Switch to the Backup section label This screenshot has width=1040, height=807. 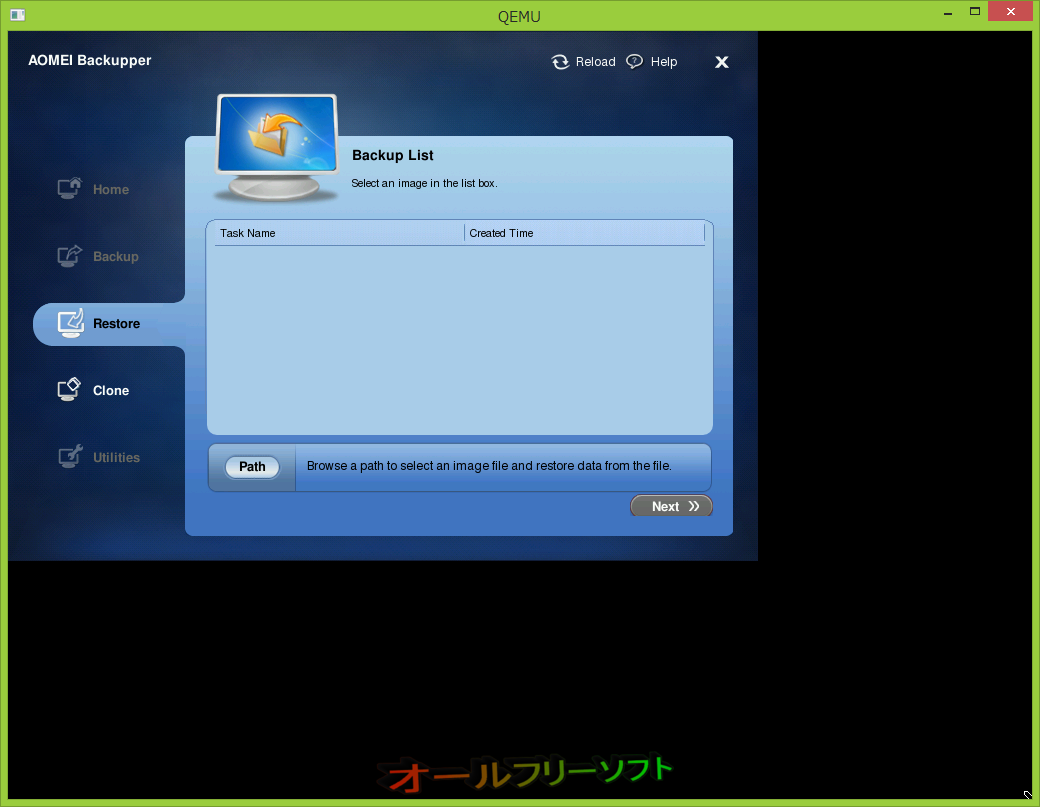115,257
